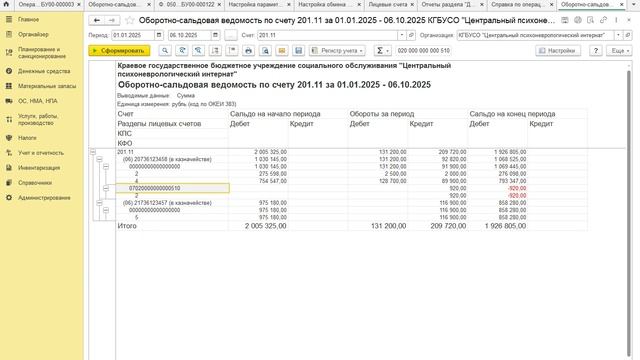Select the 0702000000000510 cell in the report
This screenshot has height=360, width=640.
(x=173, y=188)
